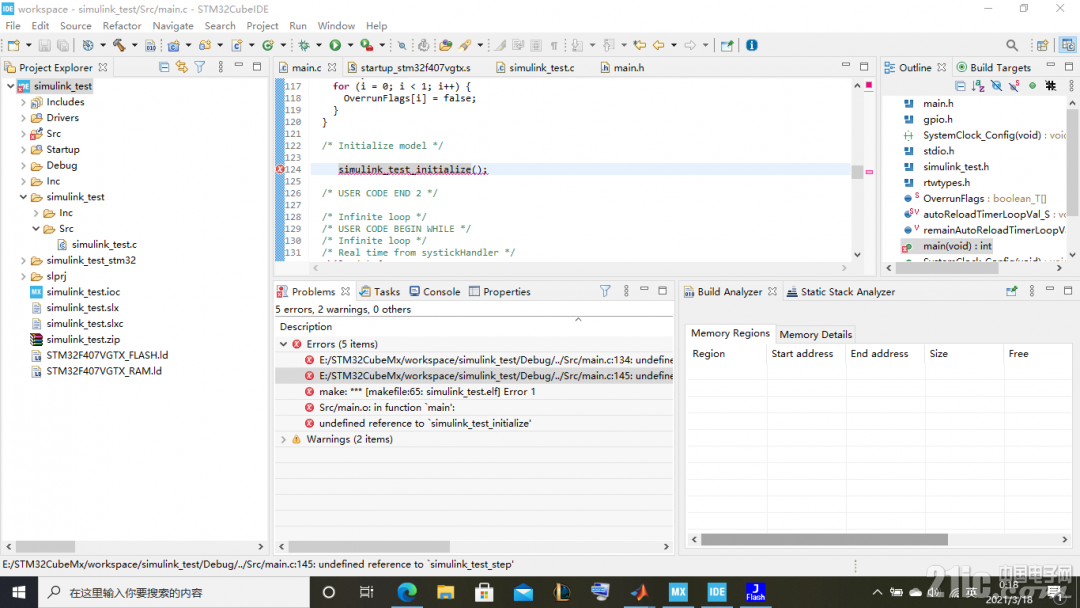Click the green Run button icon
The image size is (1080, 608).
[x=335, y=45]
